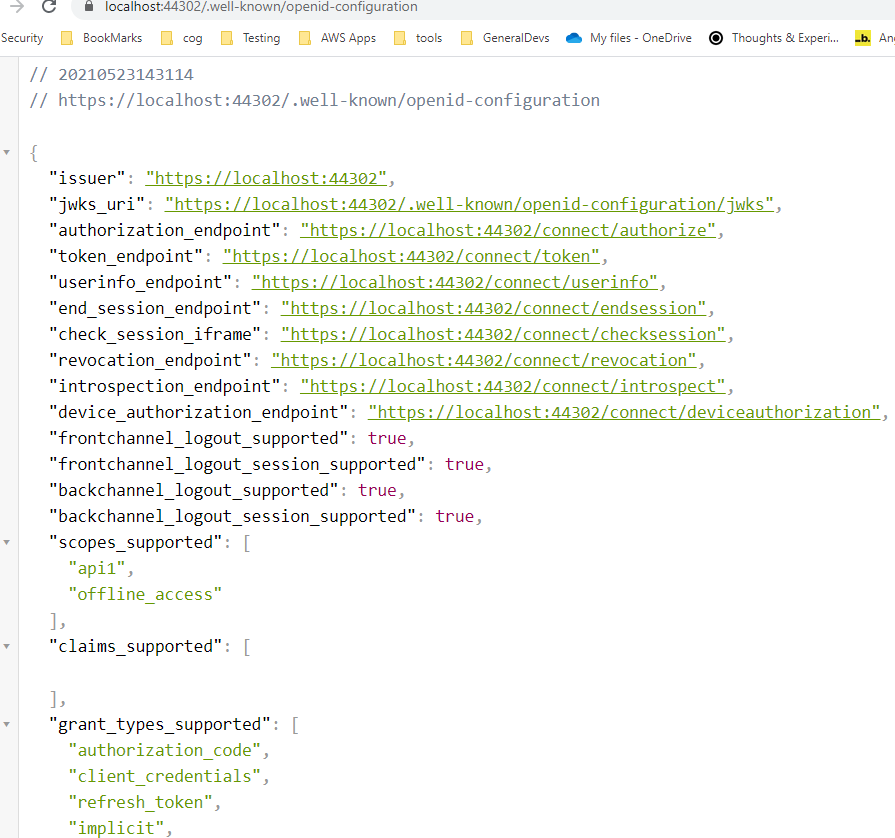Viewport: 895px width, 838px height.
Task: Open the tools bookmark folder
Action: [418, 38]
